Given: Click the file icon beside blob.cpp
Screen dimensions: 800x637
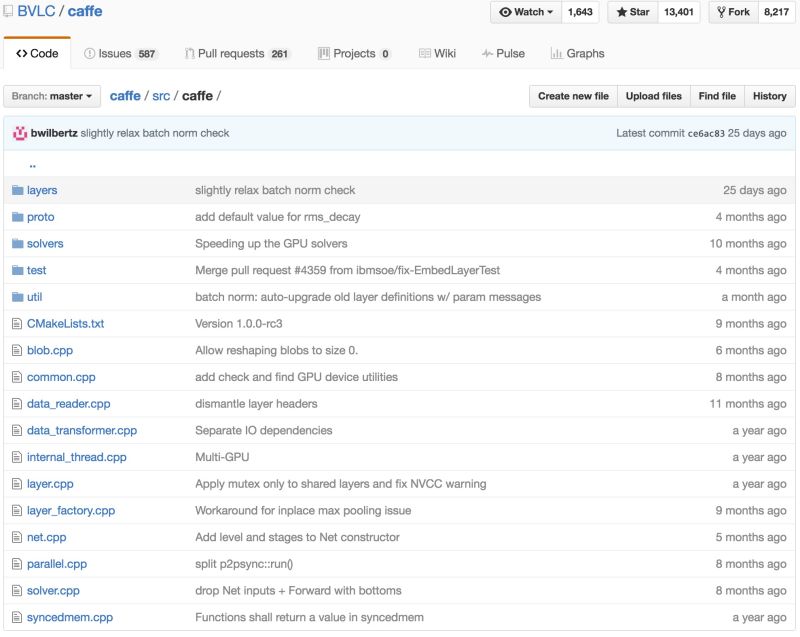Looking at the screenshot, I should click(17, 351).
